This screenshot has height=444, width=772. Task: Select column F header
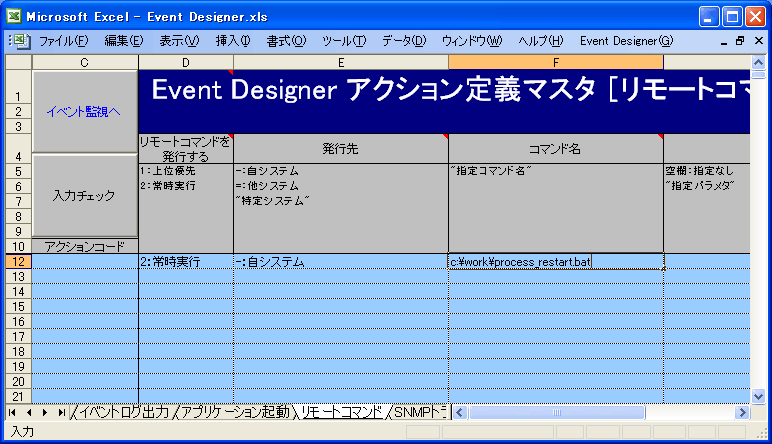[x=556, y=63]
